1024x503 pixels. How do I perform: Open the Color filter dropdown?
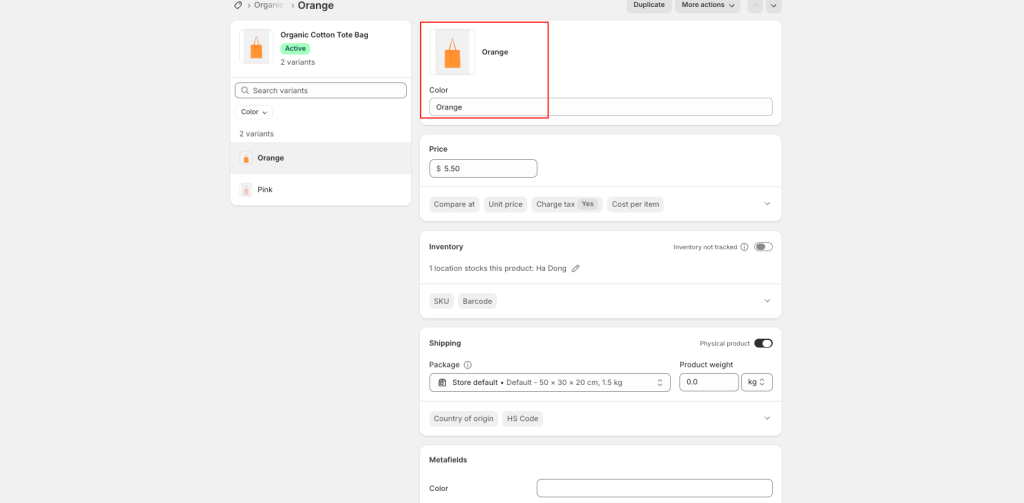point(254,112)
